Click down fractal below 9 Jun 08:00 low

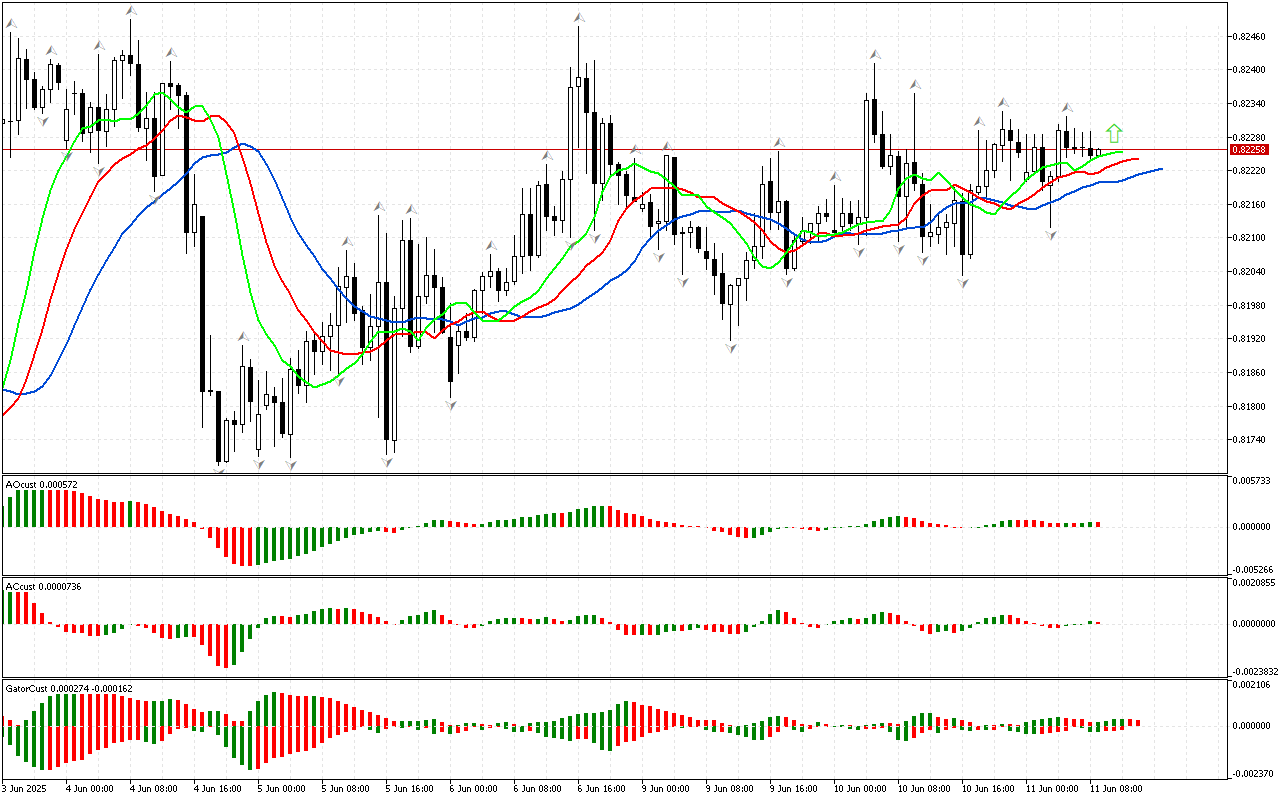click(x=732, y=348)
